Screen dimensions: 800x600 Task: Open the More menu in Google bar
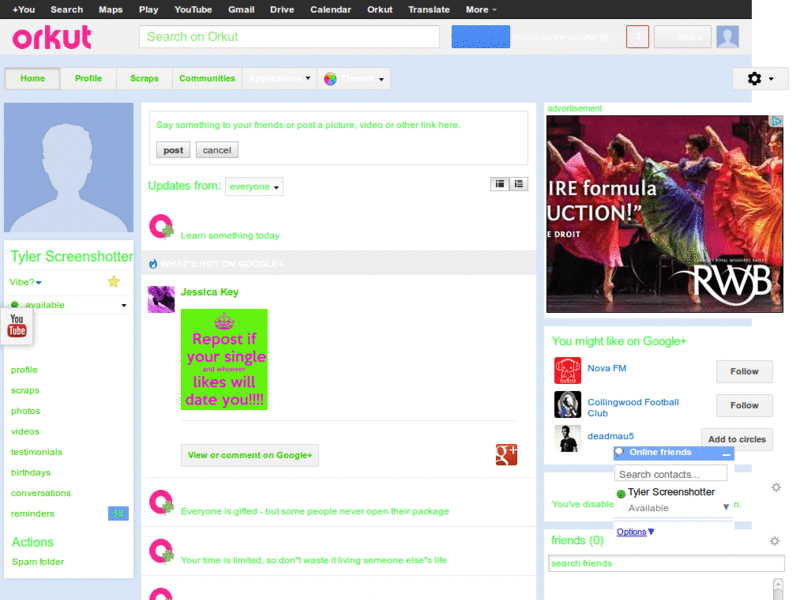[481, 10]
